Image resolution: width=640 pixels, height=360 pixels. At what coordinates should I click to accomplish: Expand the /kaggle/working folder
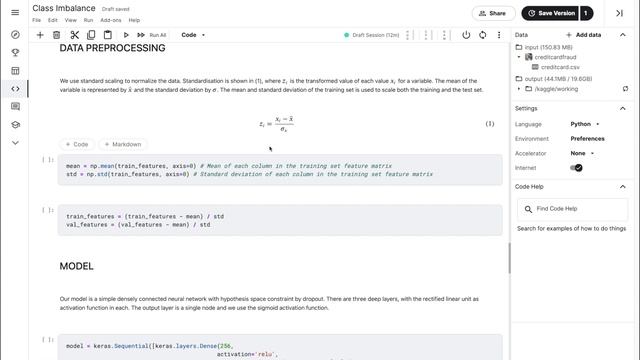coord(519,89)
